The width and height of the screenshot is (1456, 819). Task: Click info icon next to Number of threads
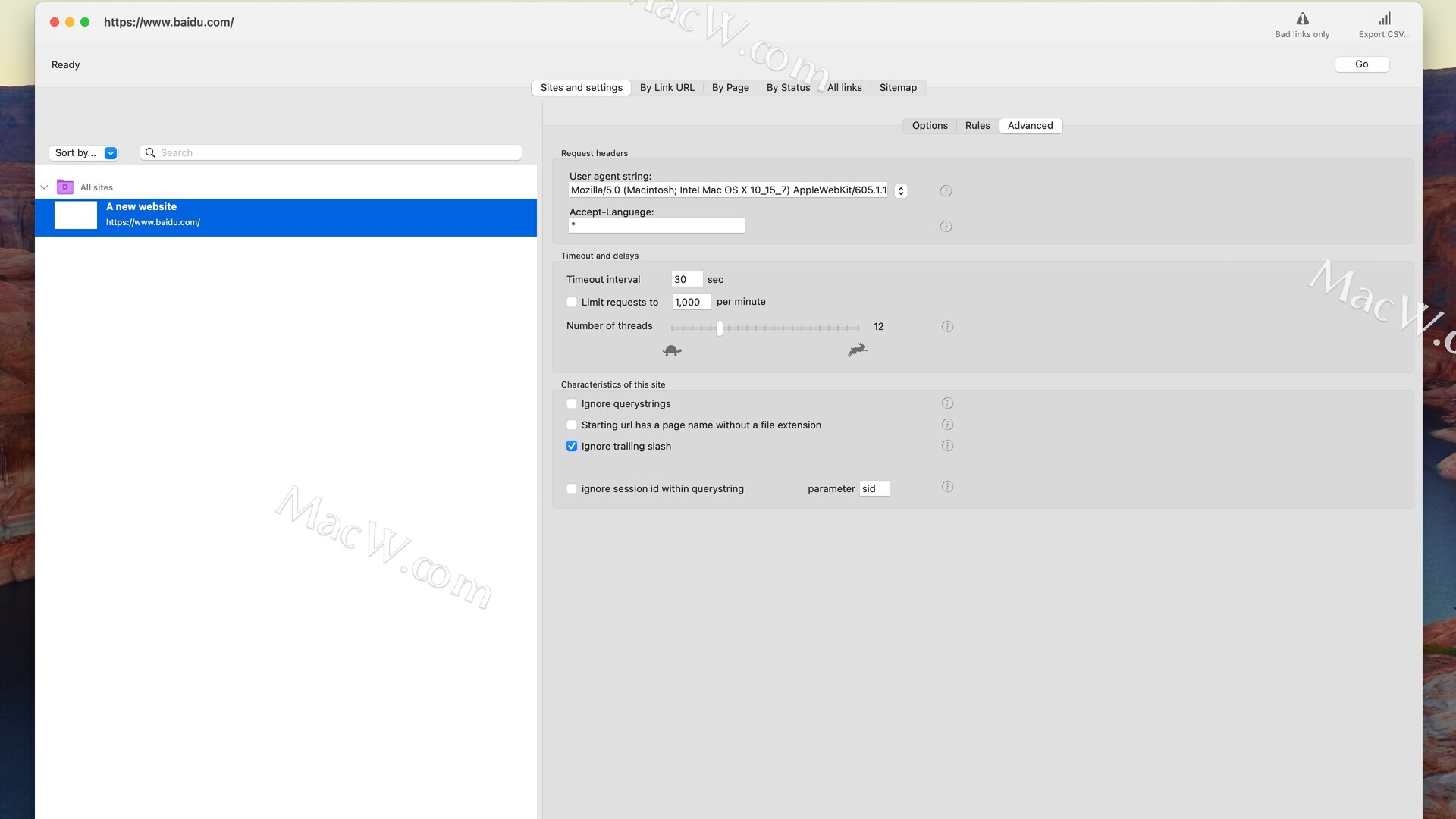click(947, 327)
